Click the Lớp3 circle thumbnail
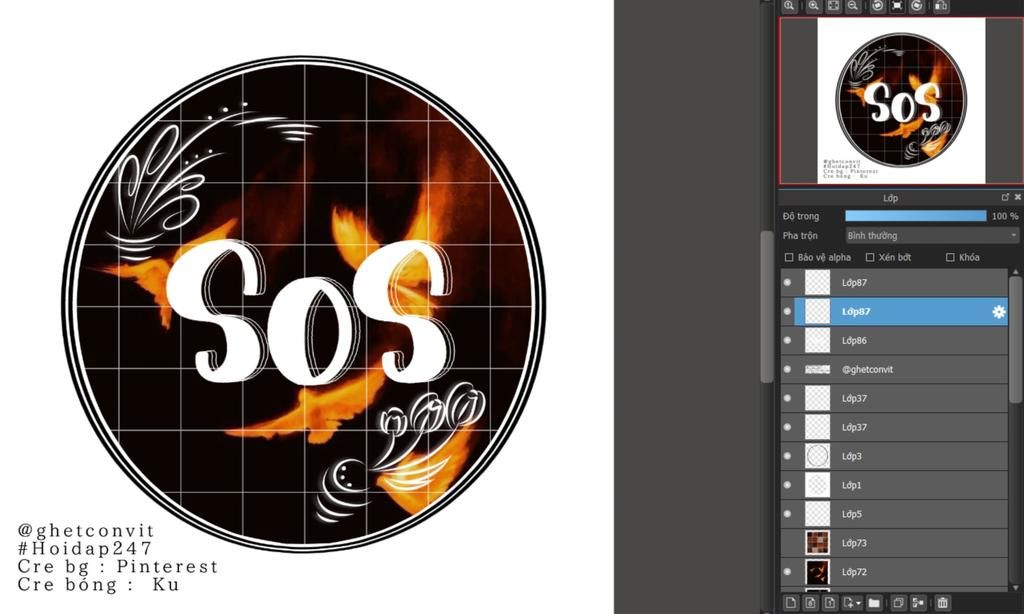Screen dimensions: 1024x614 [817, 456]
